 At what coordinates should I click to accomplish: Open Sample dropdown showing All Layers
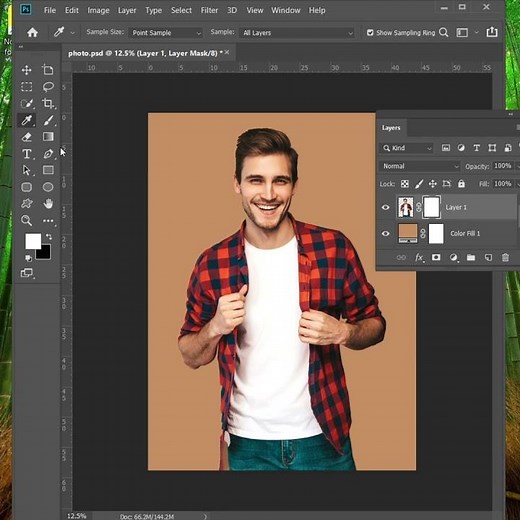(297, 33)
